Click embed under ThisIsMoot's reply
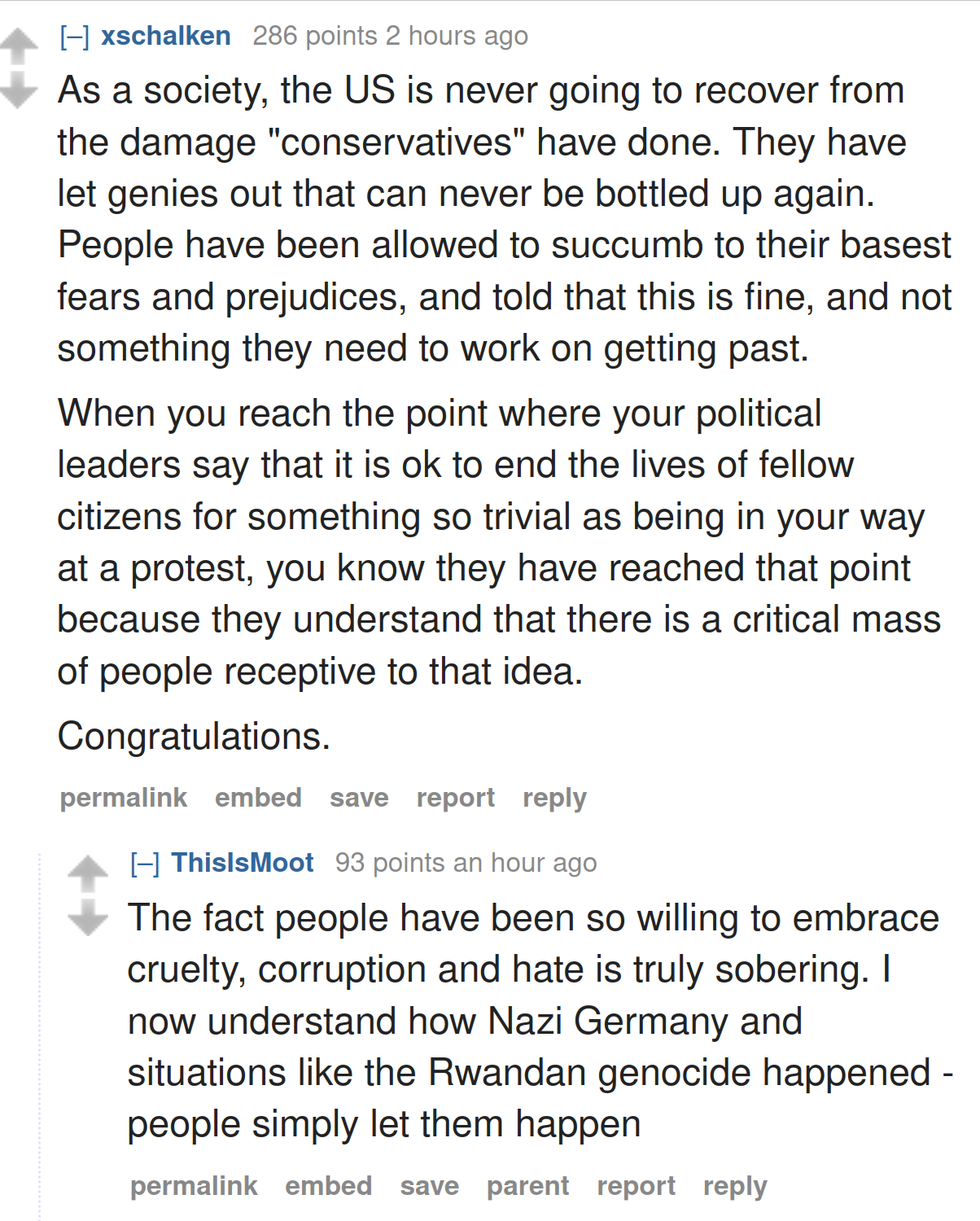 pyautogui.click(x=328, y=1186)
